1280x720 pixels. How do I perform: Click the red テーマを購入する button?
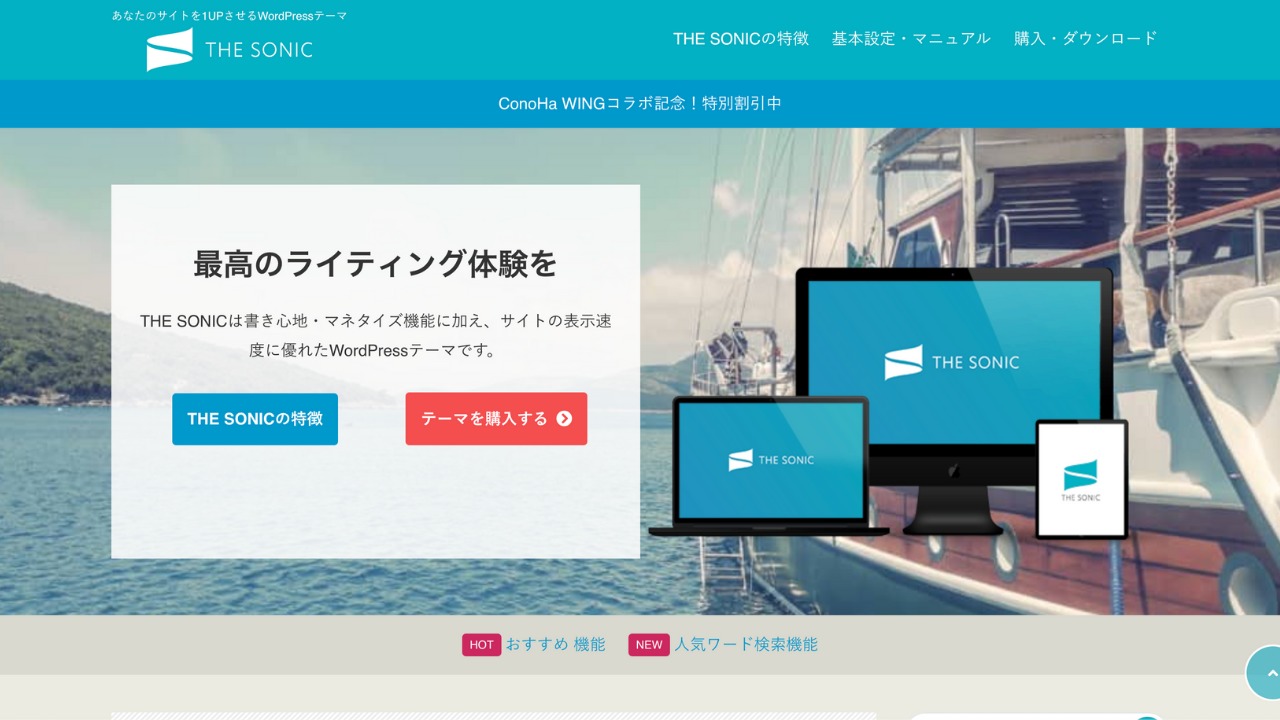pyautogui.click(x=496, y=419)
